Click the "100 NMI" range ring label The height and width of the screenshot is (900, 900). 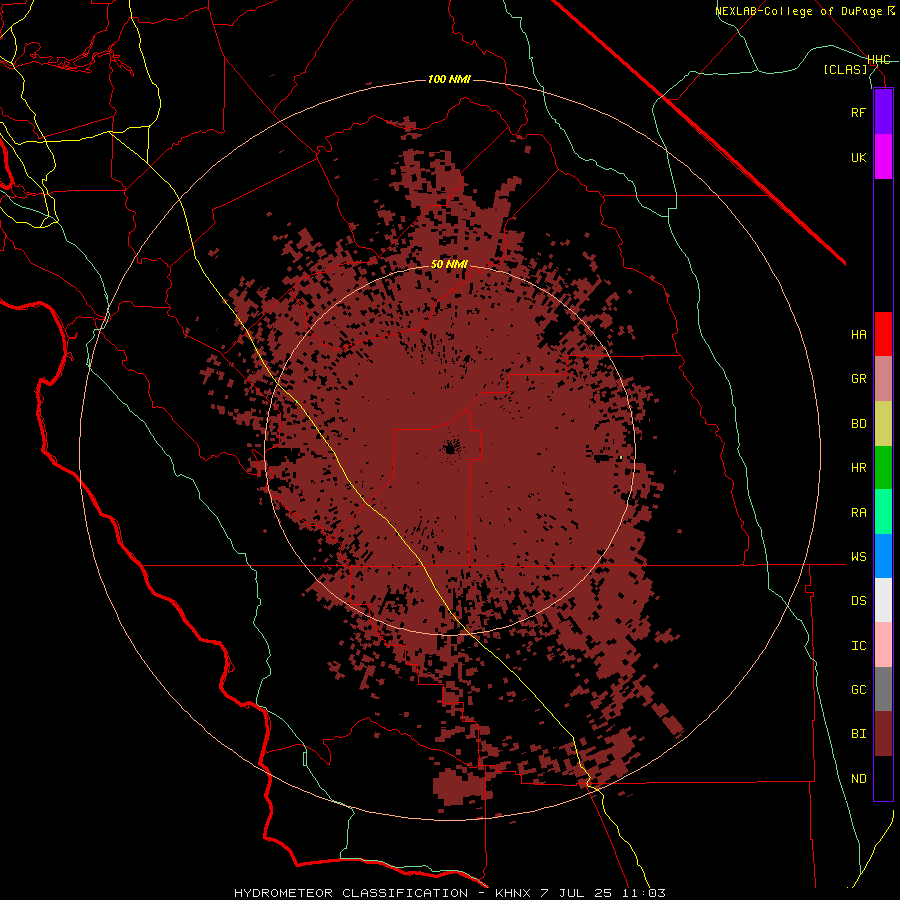[449, 79]
